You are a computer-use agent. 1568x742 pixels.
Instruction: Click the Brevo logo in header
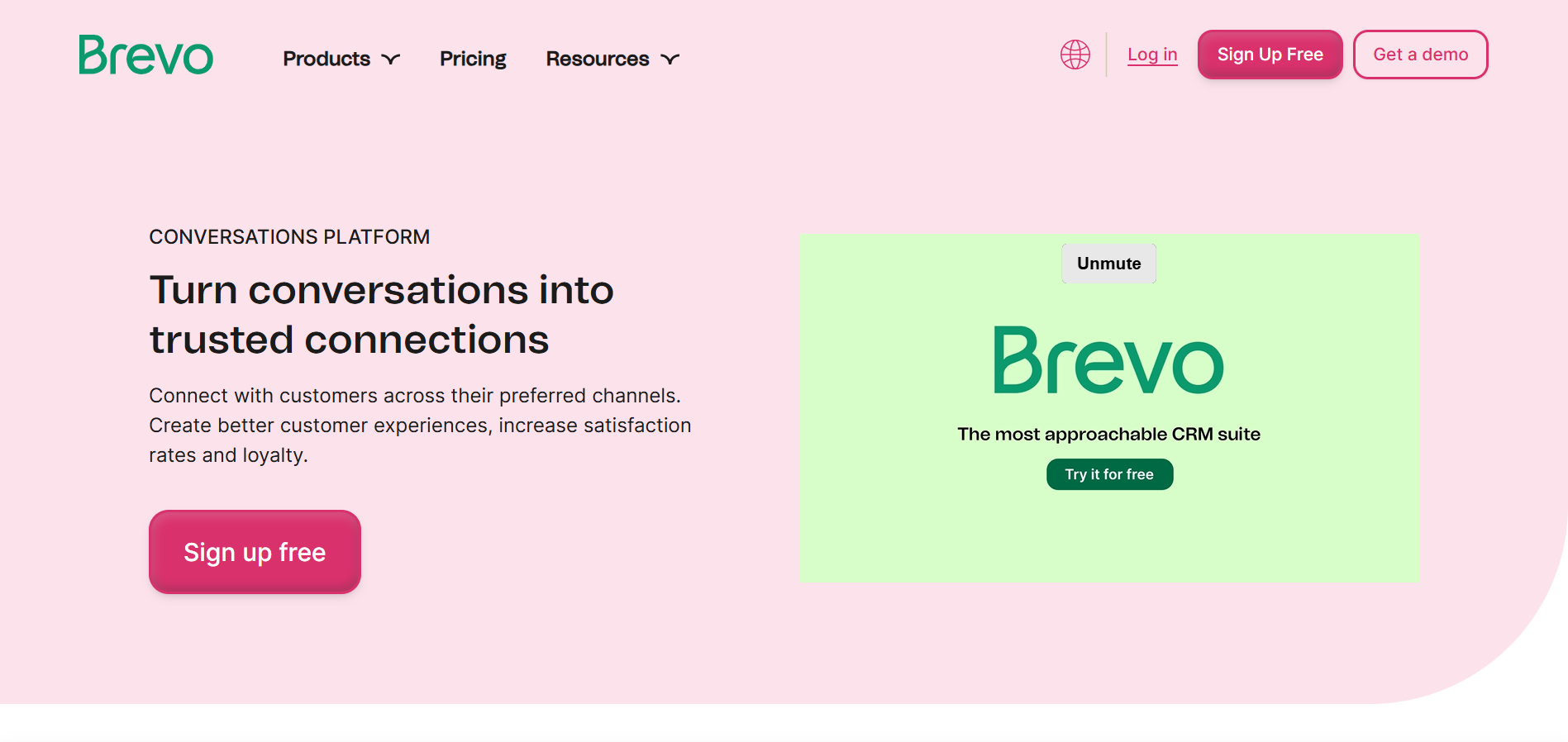coord(146,55)
